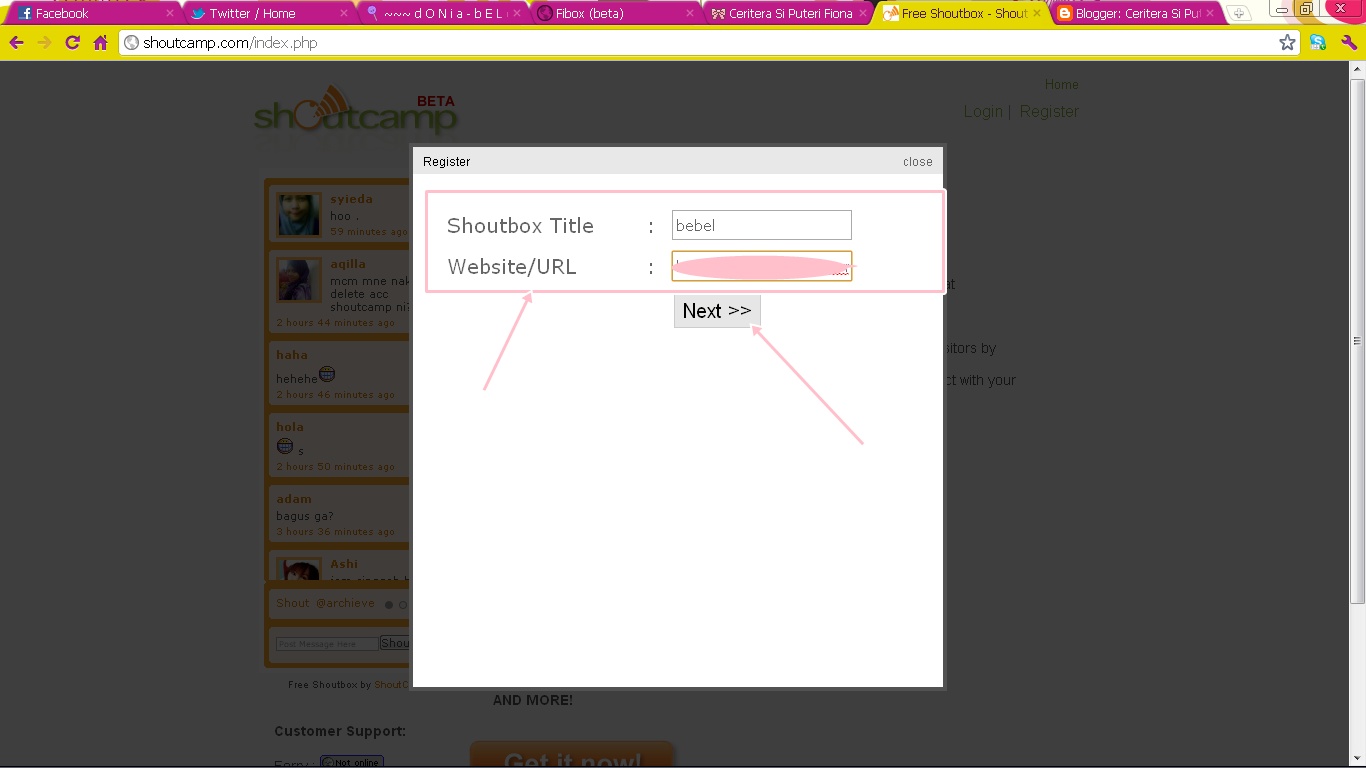This screenshot has width=1366, height=768.
Task: Click the smiley emoticon in hola's message
Action: [285, 446]
